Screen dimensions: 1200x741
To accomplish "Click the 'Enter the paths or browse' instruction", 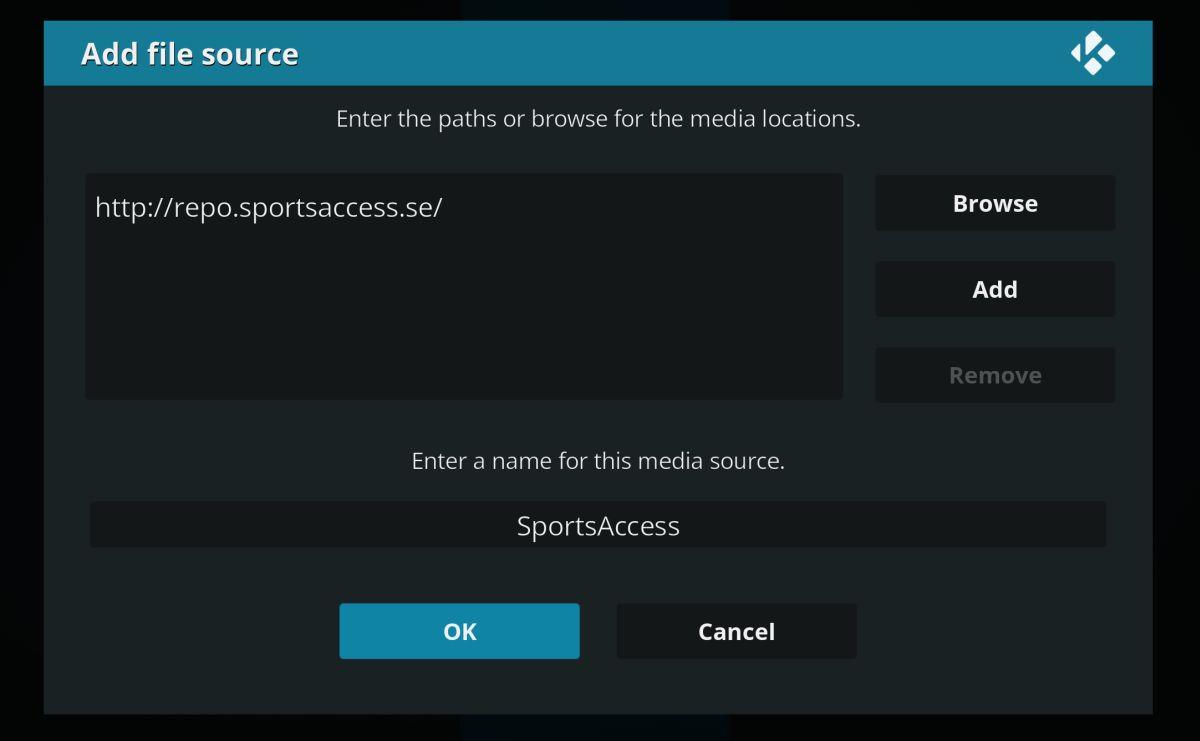I will pyautogui.click(x=598, y=119).
